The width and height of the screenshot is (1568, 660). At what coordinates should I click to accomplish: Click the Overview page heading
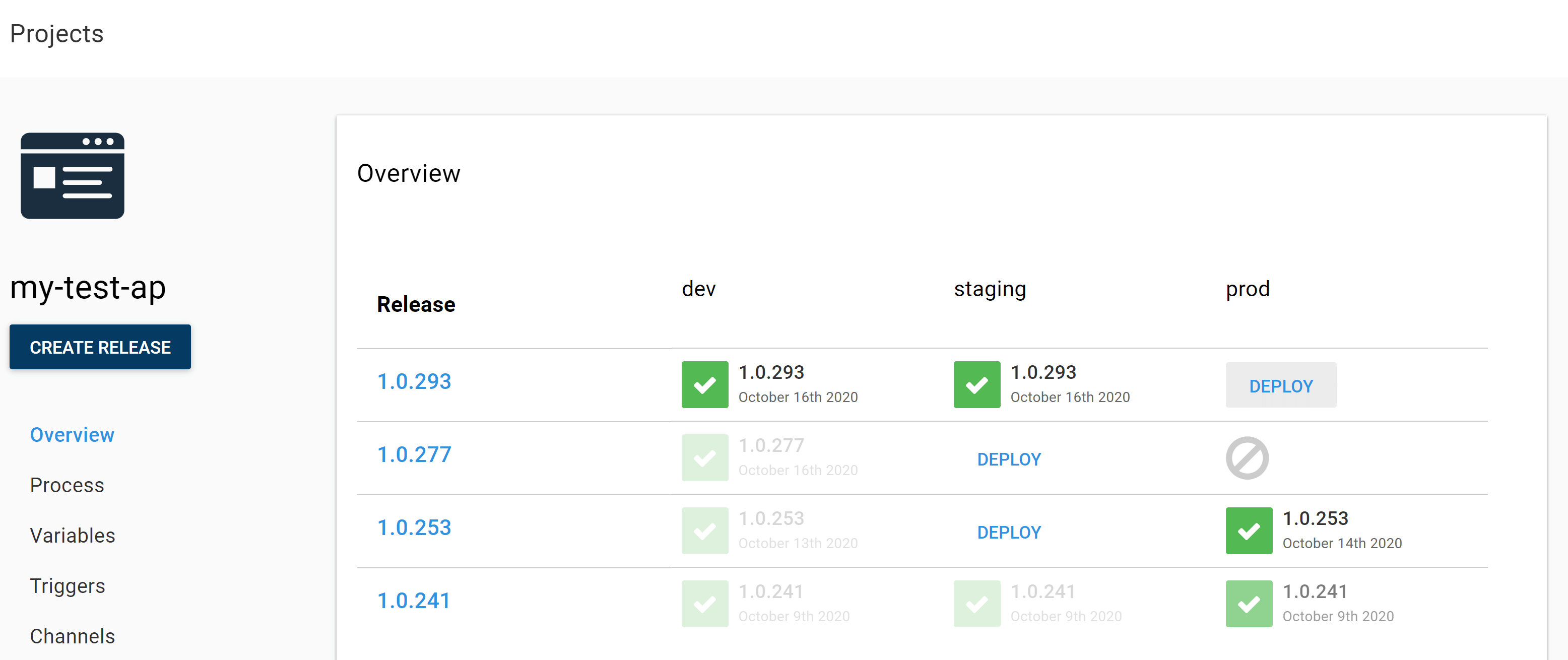tap(409, 173)
